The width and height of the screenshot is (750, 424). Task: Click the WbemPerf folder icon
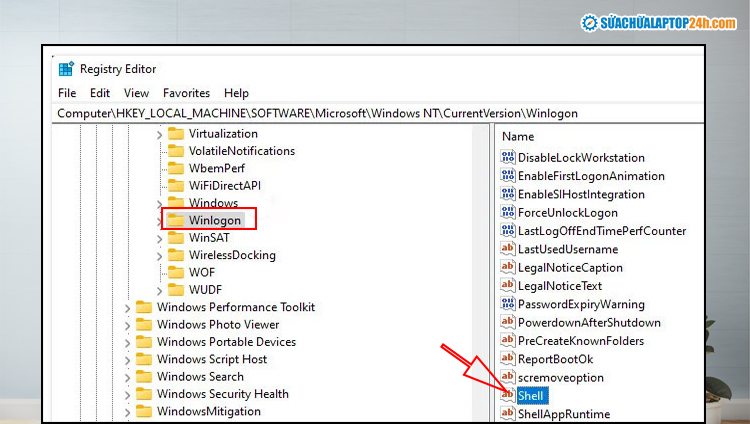pos(176,168)
